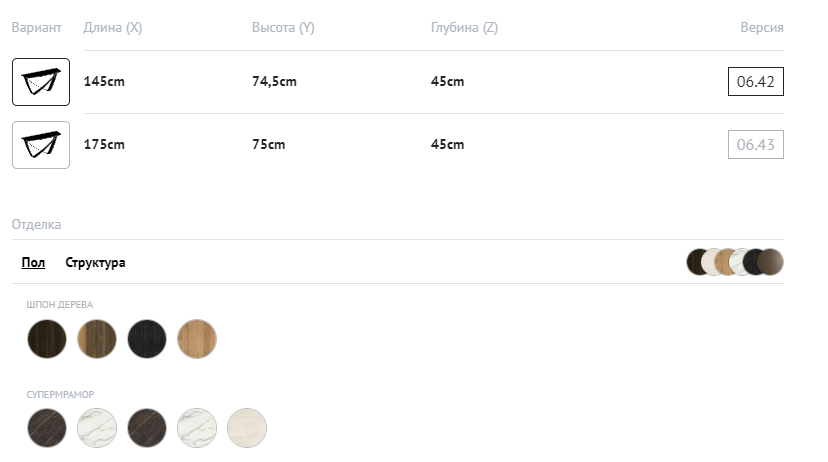
Task: Switch to the Пол tab
Action: pos(33,263)
